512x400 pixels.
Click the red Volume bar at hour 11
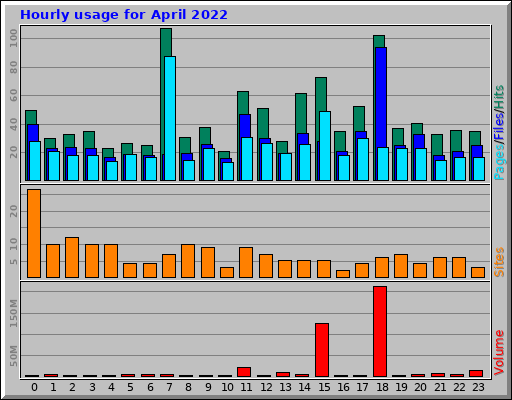pyautogui.click(x=244, y=372)
